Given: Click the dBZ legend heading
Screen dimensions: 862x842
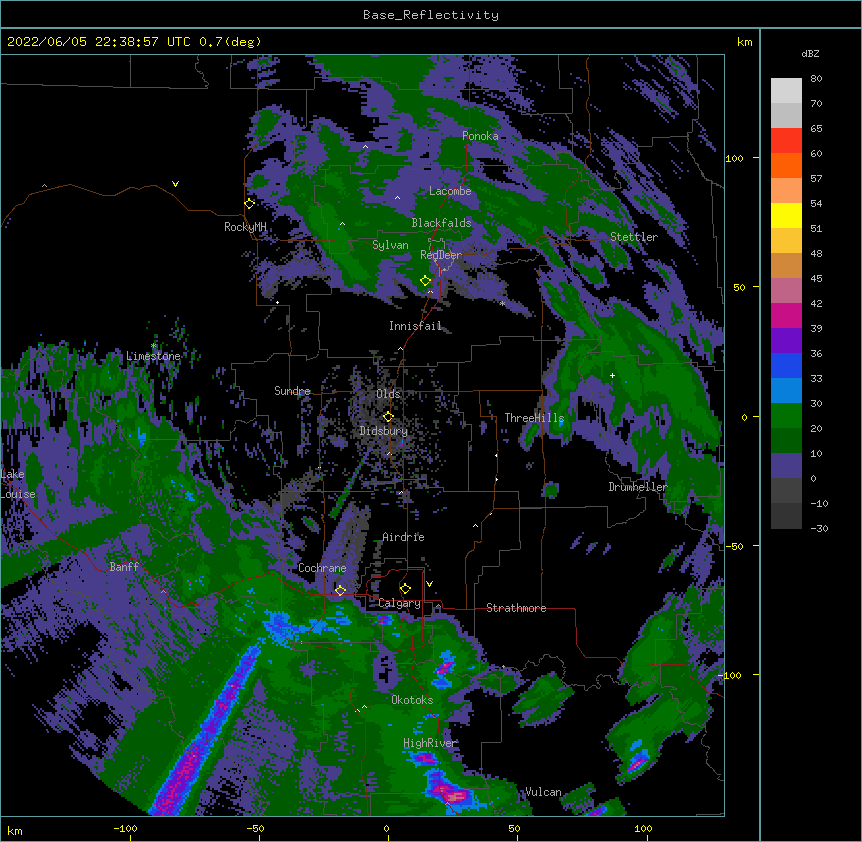Looking at the screenshot, I should (x=810, y=53).
